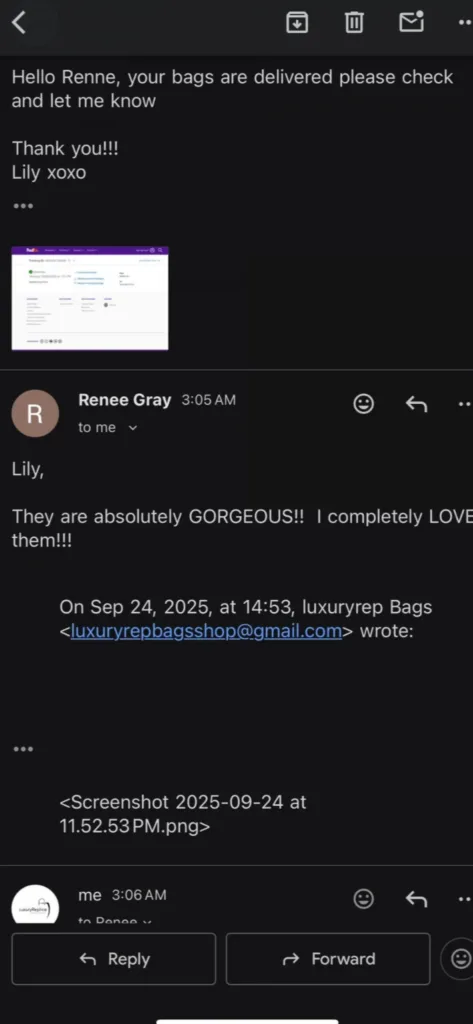
Task: Open the FedEx tracking screenshot attachment
Action: click(90, 298)
